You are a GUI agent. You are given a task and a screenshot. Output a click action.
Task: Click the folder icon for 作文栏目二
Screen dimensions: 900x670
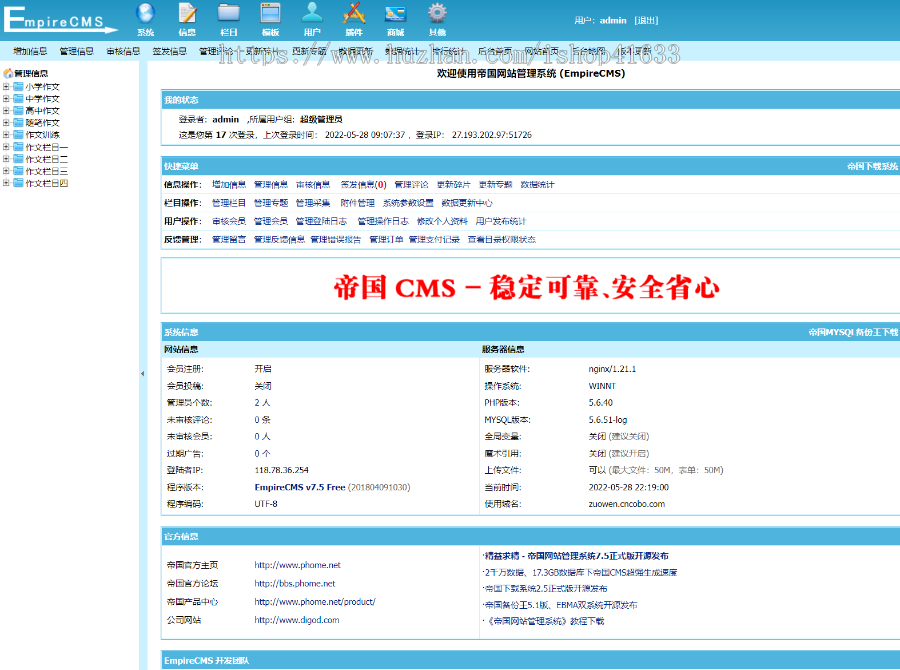coord(18,159)
